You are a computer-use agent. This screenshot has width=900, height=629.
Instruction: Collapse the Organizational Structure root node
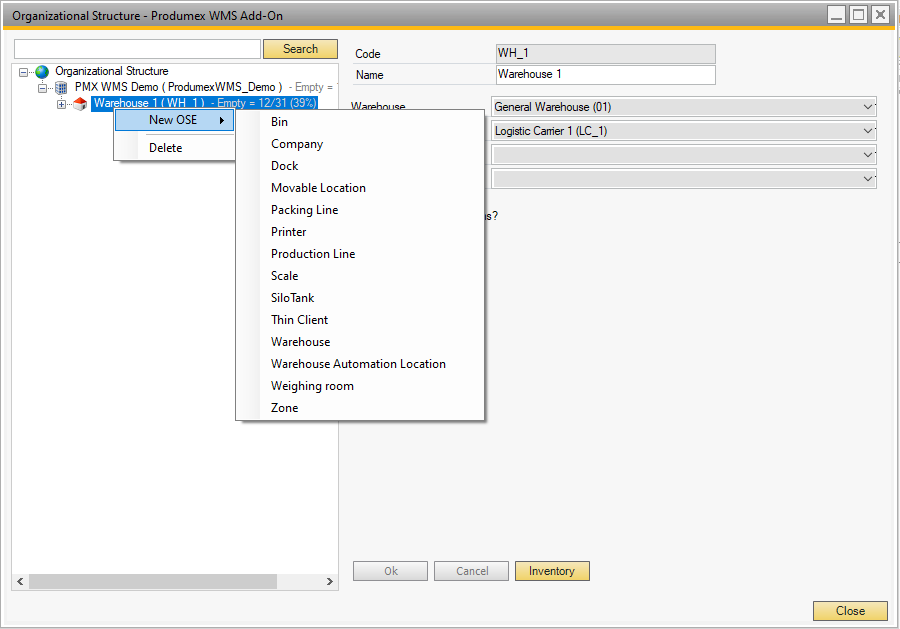pos(24,72)
